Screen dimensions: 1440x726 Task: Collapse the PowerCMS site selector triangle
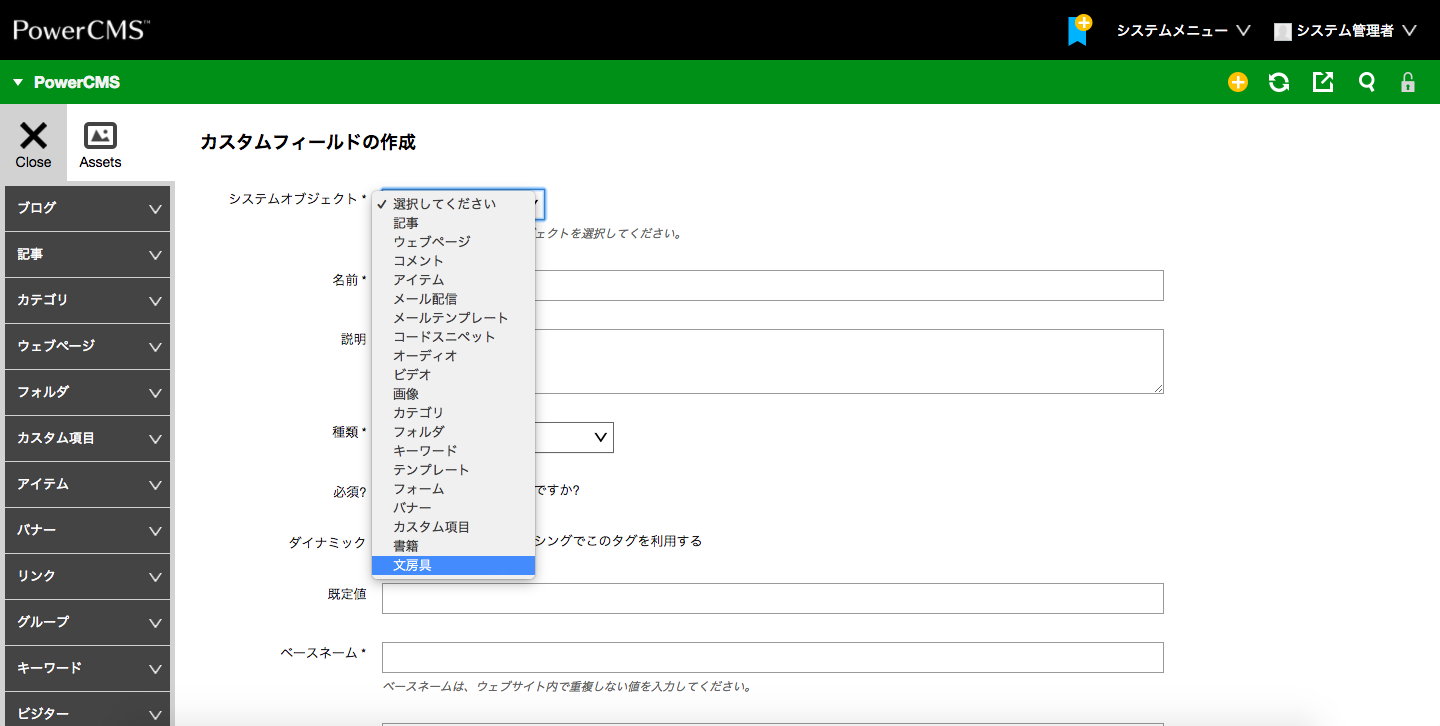pos(17,82)
